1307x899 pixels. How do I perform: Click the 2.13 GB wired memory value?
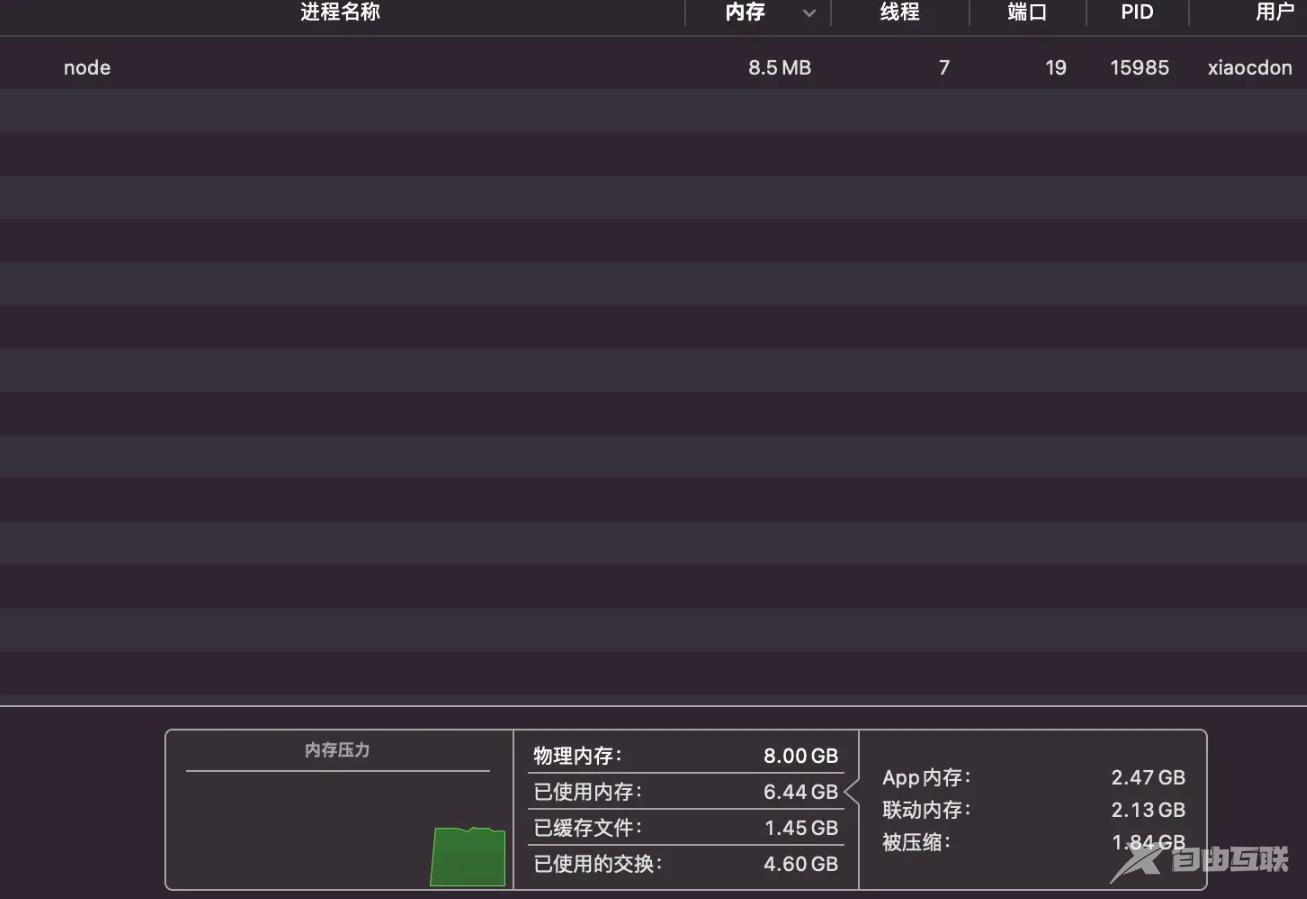click(x=1148, y=810)
